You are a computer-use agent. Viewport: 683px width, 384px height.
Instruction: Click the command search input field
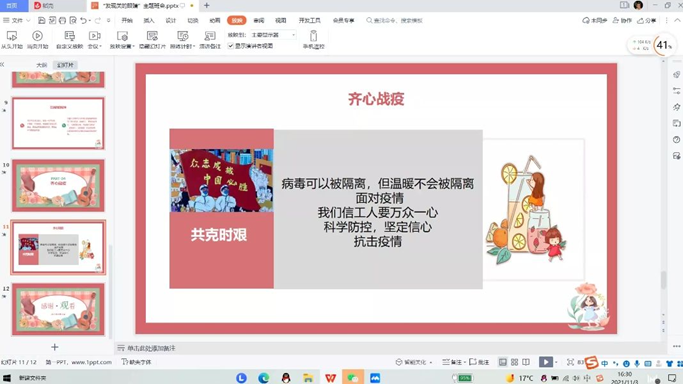[x=399, y=20]
